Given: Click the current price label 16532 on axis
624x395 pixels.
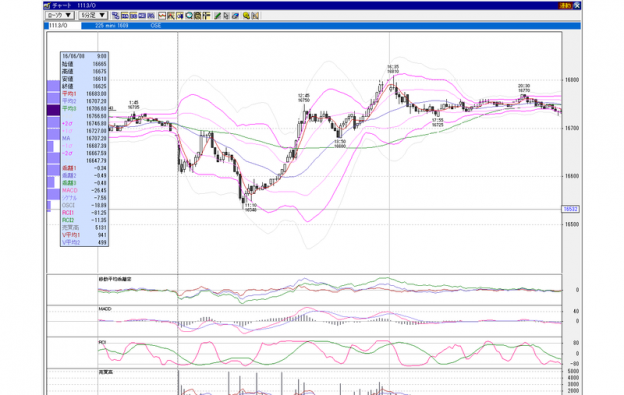Looking at the screenshot, I should point(570,209).
